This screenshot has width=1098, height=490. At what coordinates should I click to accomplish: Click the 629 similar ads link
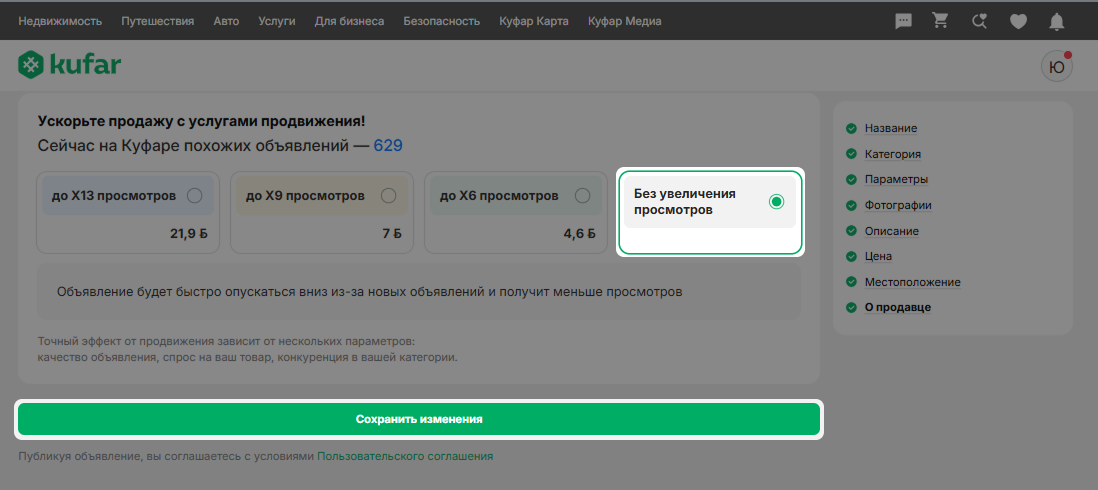coord(388,146)
